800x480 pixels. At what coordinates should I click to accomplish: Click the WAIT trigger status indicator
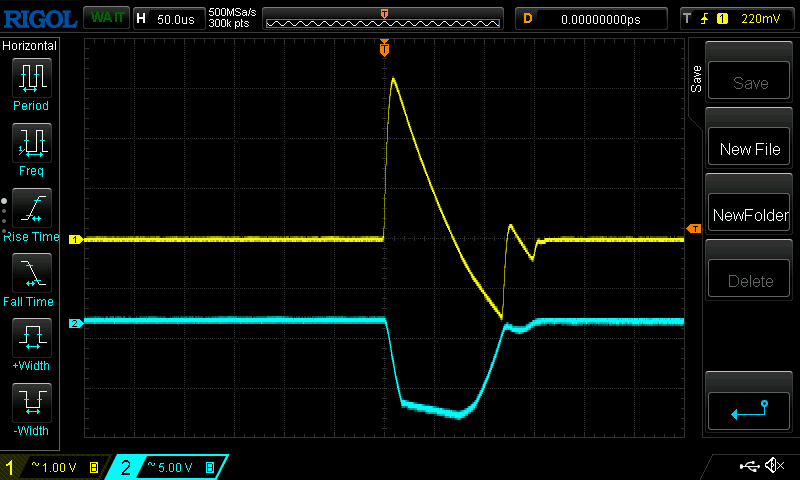[x=103, y=18]
